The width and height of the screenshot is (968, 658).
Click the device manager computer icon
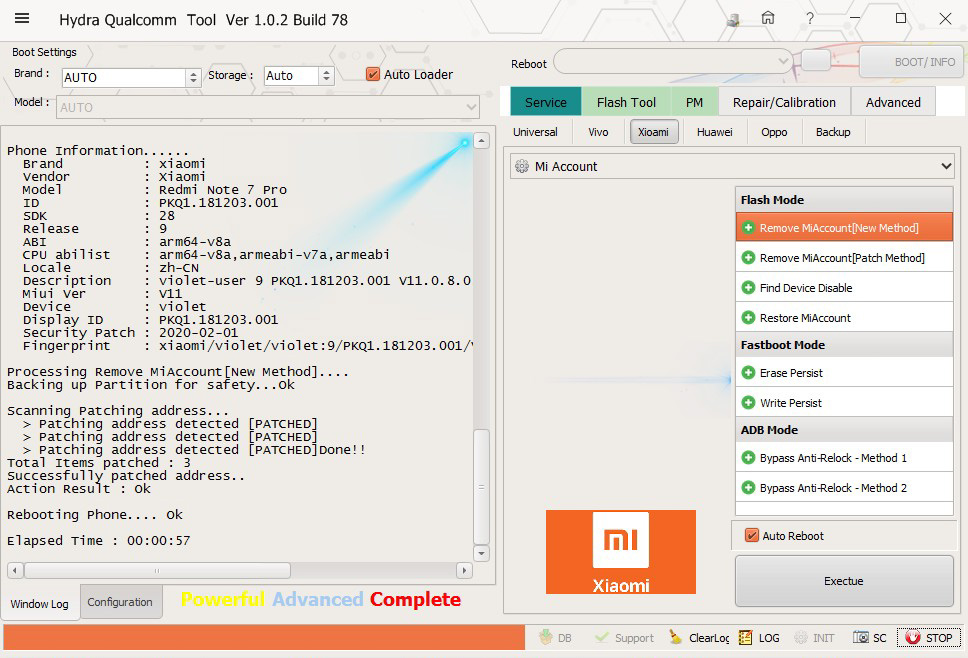click(733, 19)
